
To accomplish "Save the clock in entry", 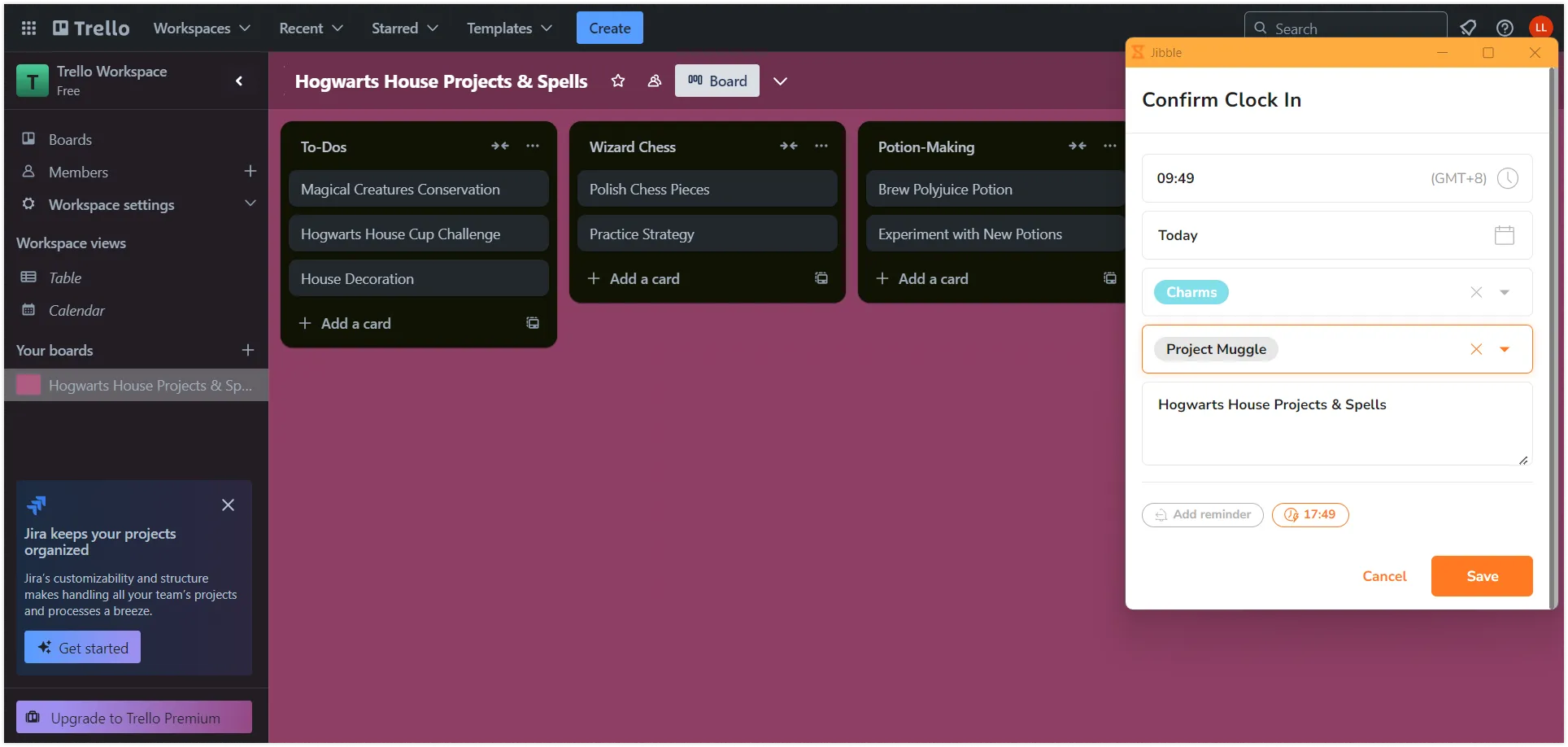I will coord(1481,576).
